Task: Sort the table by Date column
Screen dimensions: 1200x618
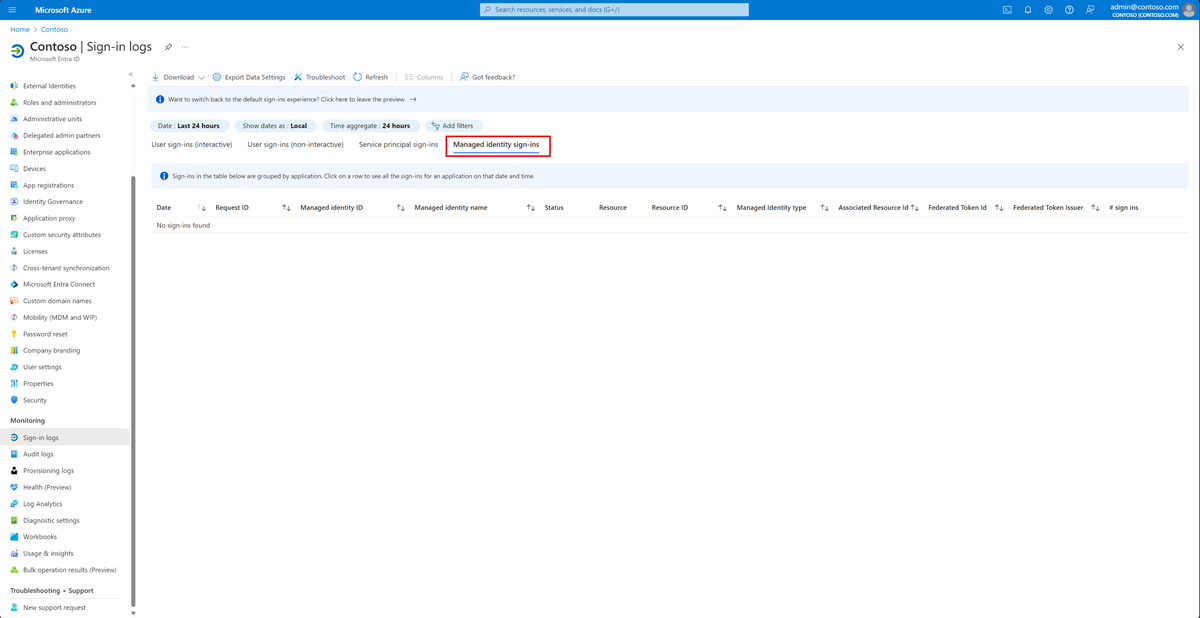Action: pyautogui.click(x=202, y=208)
